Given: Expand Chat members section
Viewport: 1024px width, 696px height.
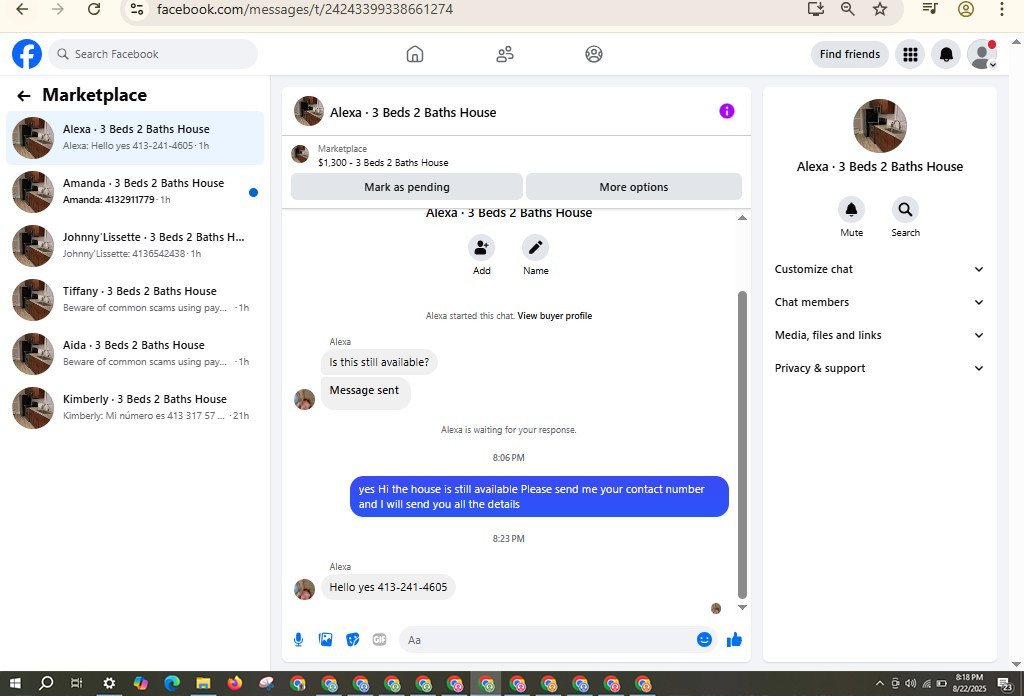Looking at the screenshot, I should (879, 302).
